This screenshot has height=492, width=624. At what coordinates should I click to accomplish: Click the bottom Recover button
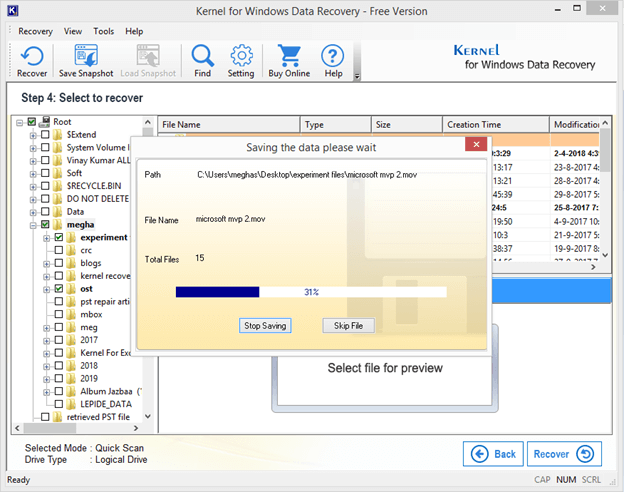click(564, 454)
